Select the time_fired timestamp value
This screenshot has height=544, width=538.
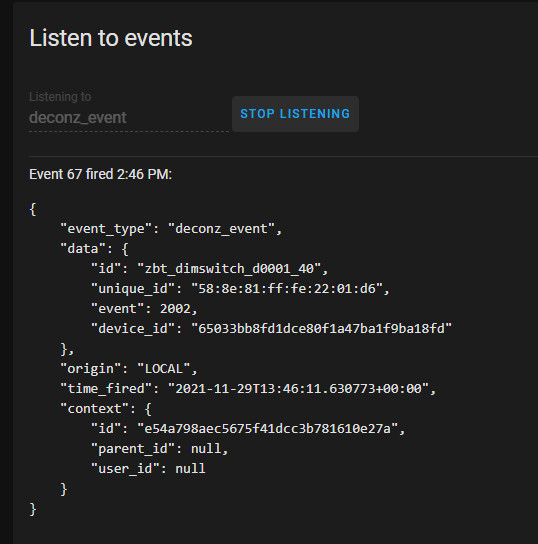pyautogui.click(x=298, y=389)
